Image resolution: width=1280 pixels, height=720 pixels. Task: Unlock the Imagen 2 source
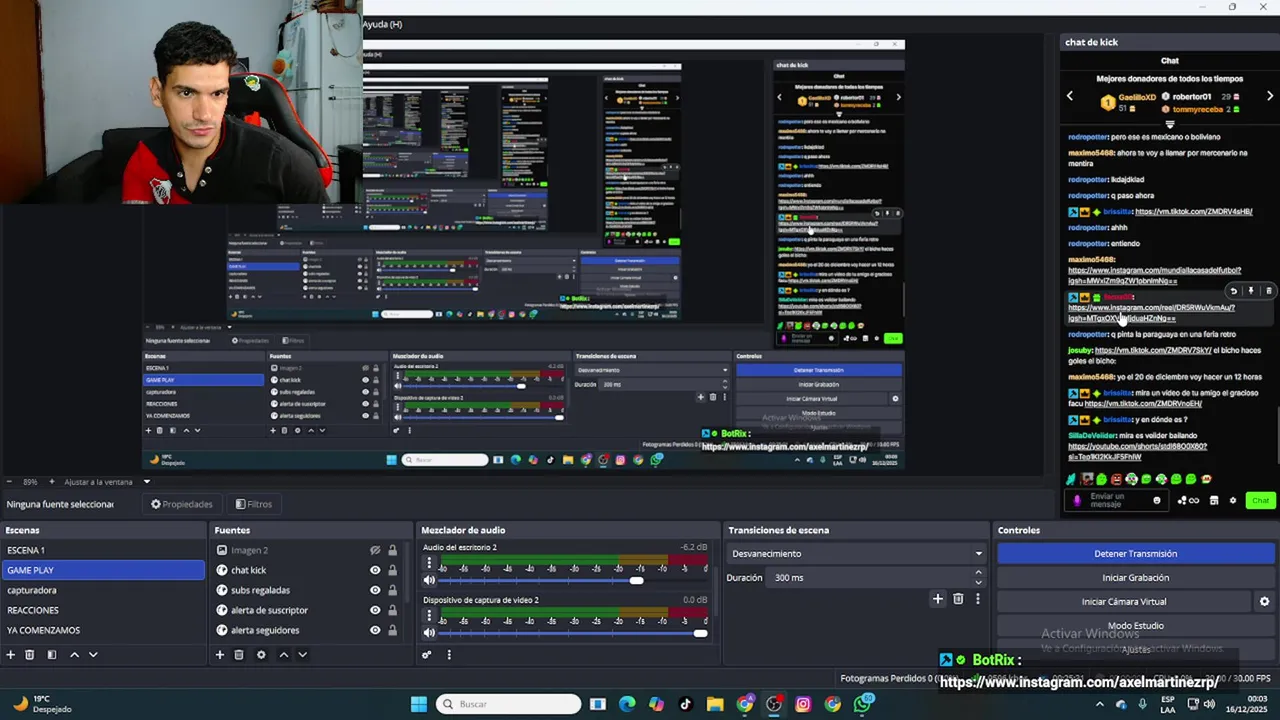[x=392, y=550]
